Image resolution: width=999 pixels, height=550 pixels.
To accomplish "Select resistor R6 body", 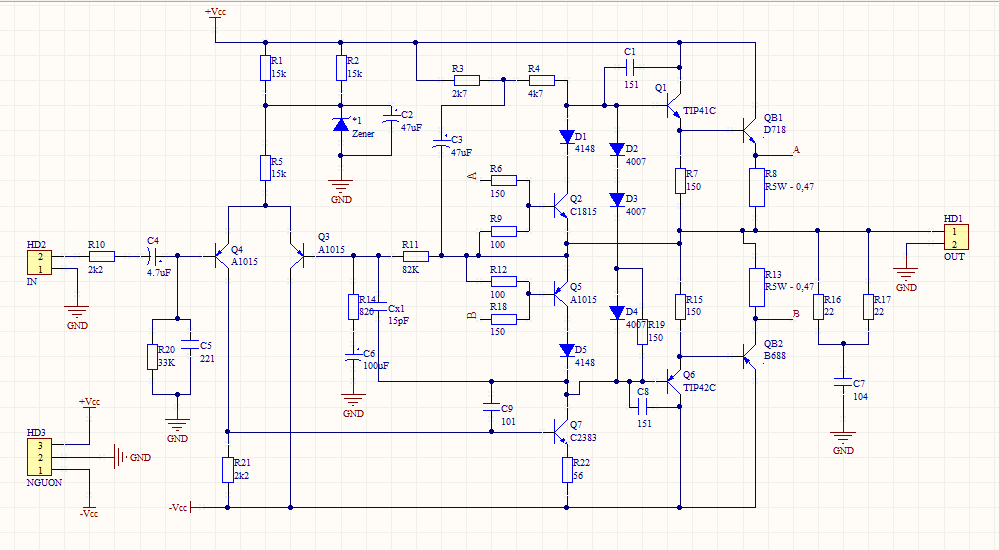I will 504,180.
